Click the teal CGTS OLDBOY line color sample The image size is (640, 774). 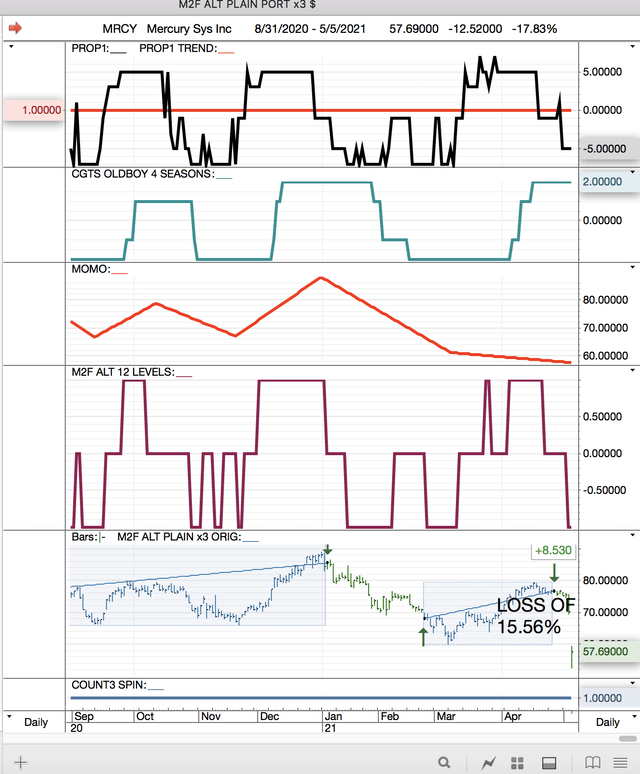tap(224, 177)
